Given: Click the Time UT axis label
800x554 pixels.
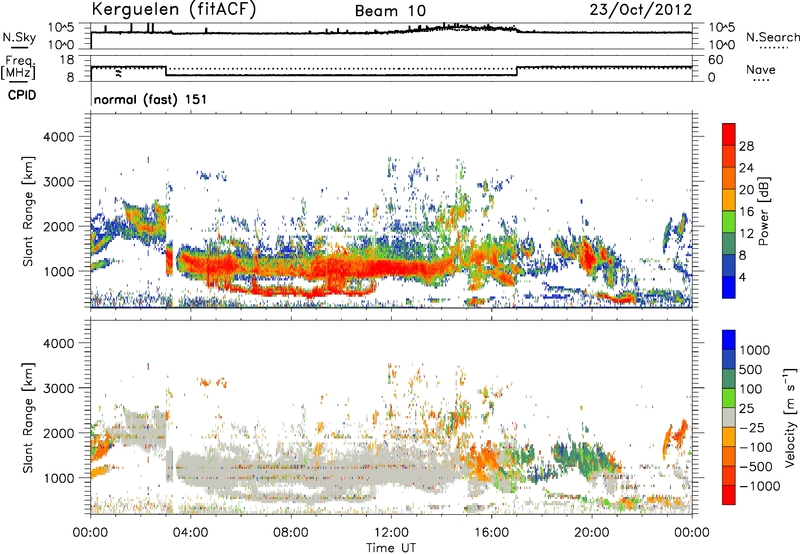Looking at the screenshot, I should pos(391,548).
